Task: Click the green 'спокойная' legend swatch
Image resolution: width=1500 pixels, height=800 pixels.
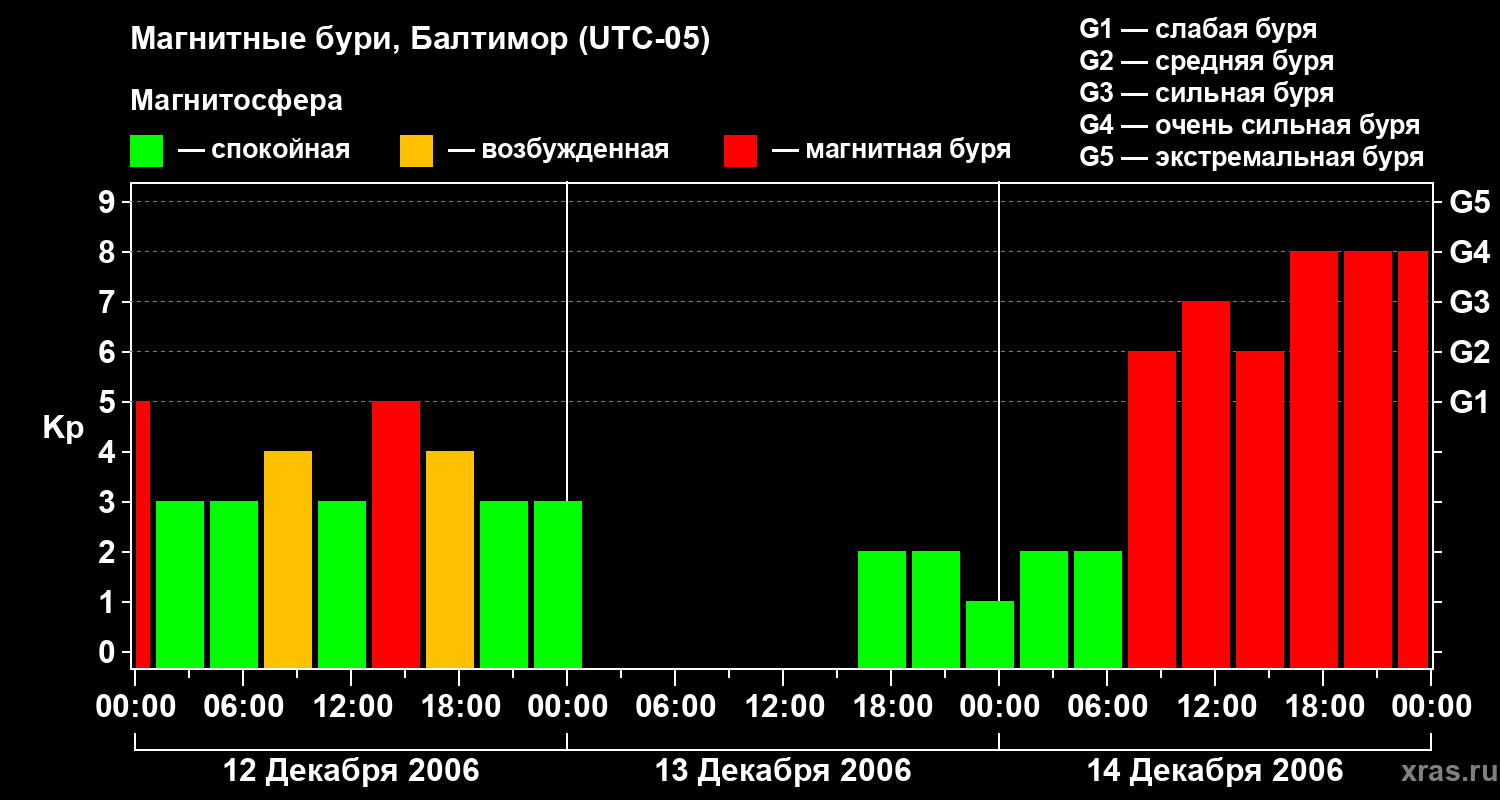Action: [x=146, y=150]
